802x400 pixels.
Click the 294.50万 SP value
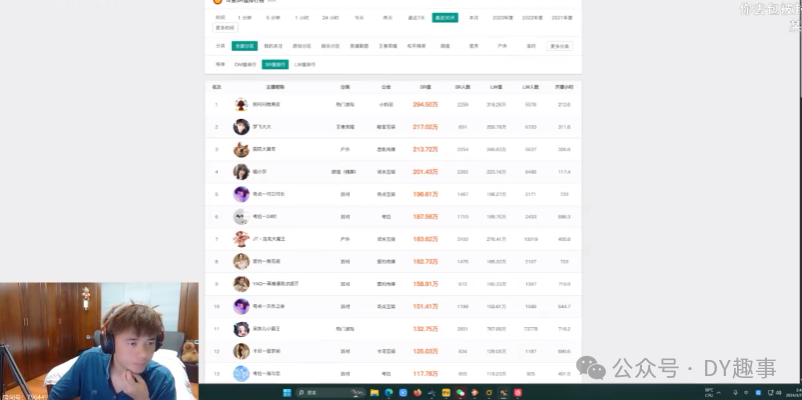(426, 104)
